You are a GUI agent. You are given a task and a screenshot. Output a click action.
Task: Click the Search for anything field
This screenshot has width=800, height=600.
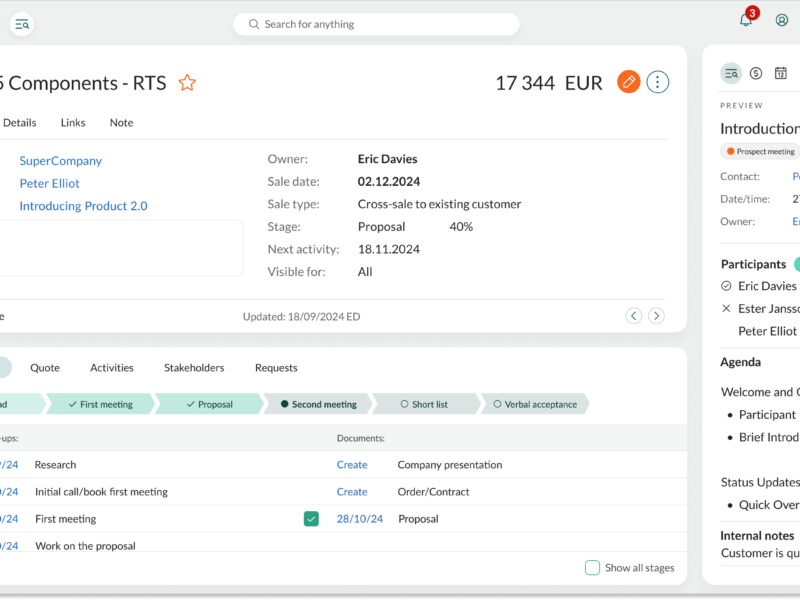pyautogui.click(x=376, y=24)
